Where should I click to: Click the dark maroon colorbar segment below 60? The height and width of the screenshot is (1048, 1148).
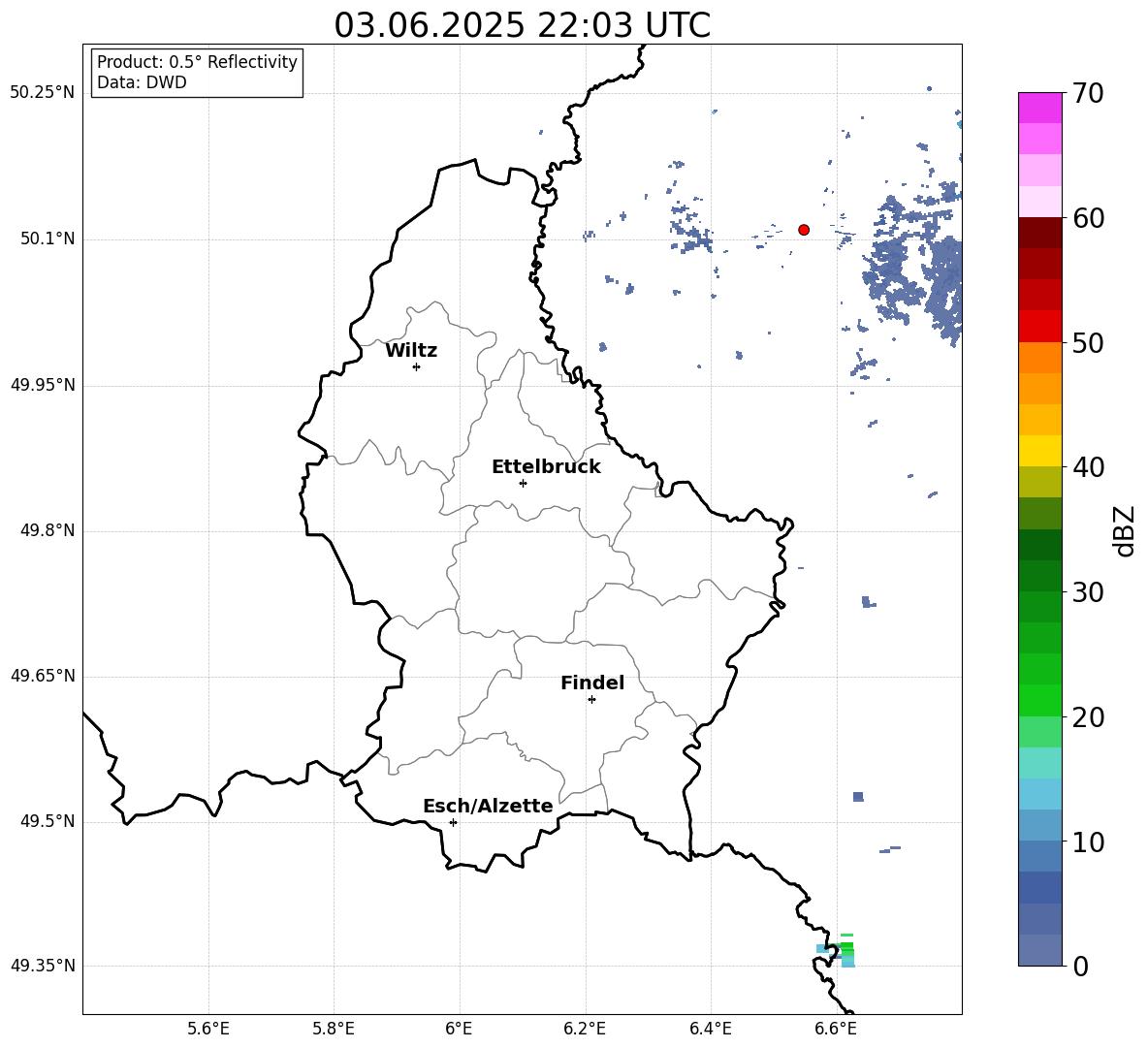point(1040,233)
